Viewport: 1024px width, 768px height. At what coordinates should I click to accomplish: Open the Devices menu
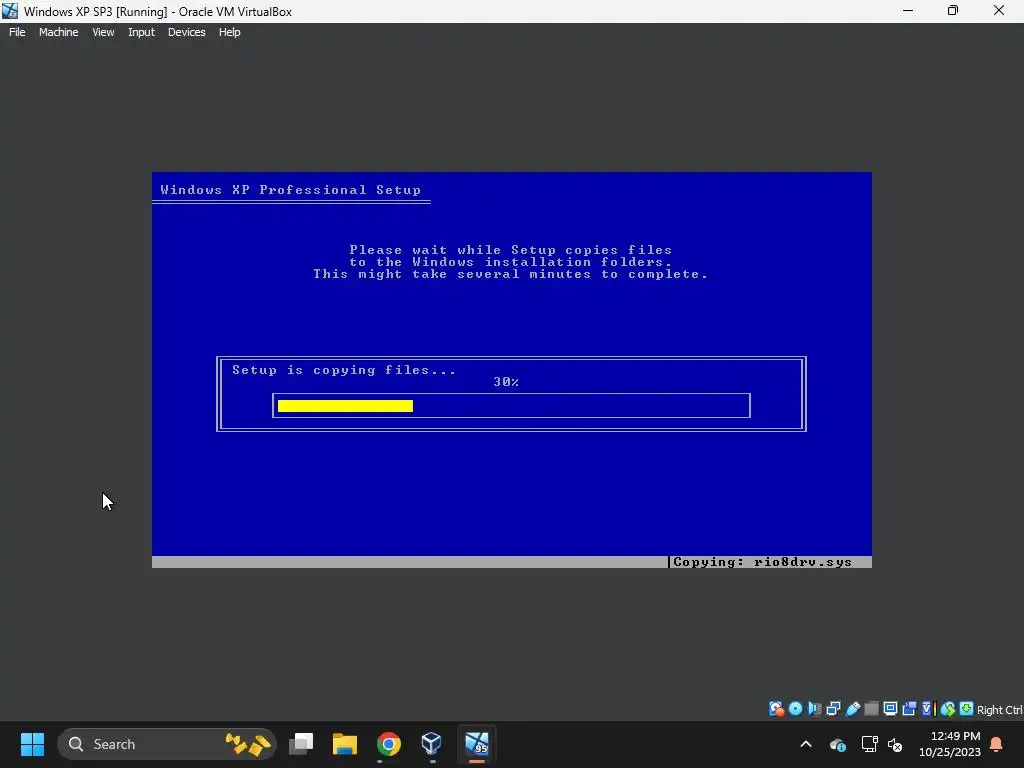[x=187, y=32]
